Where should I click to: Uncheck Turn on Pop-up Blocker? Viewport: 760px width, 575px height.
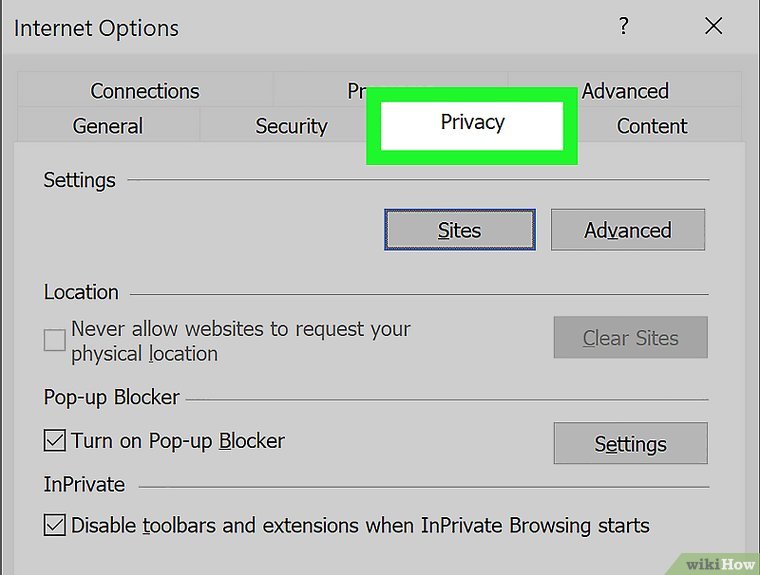point(55,441)
